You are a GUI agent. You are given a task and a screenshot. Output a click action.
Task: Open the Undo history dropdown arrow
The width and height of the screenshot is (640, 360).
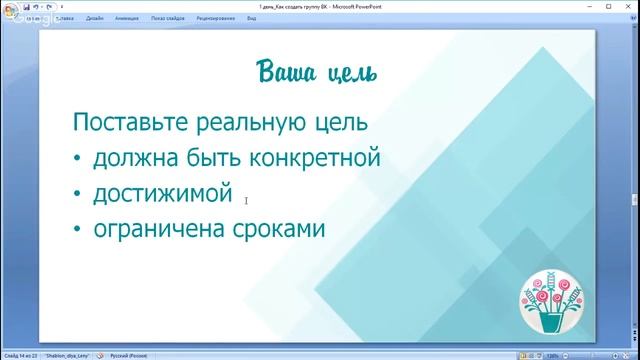tap(42, 7)
